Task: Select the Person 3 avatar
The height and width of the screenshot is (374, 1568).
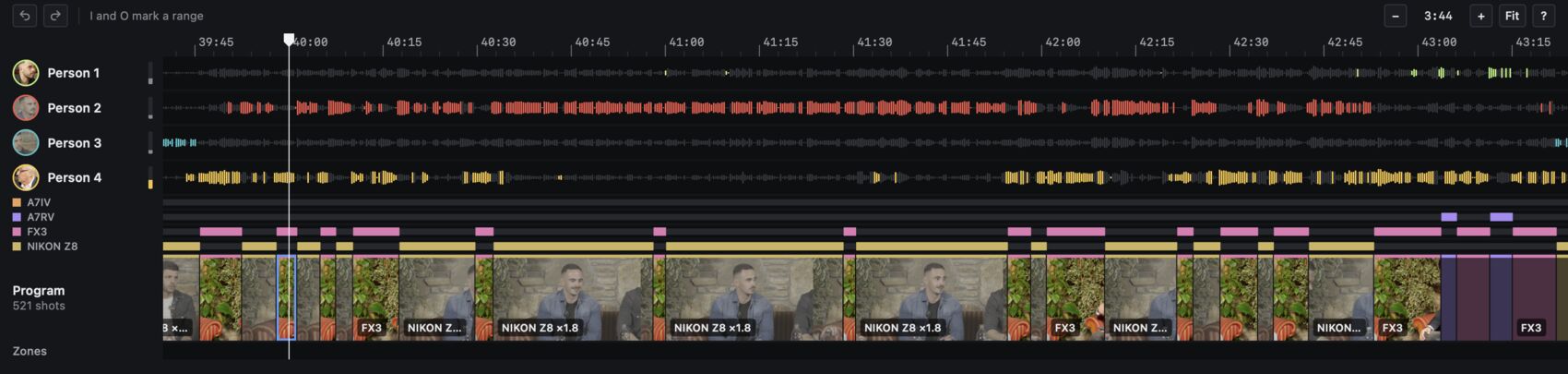Action: (26, 143)
